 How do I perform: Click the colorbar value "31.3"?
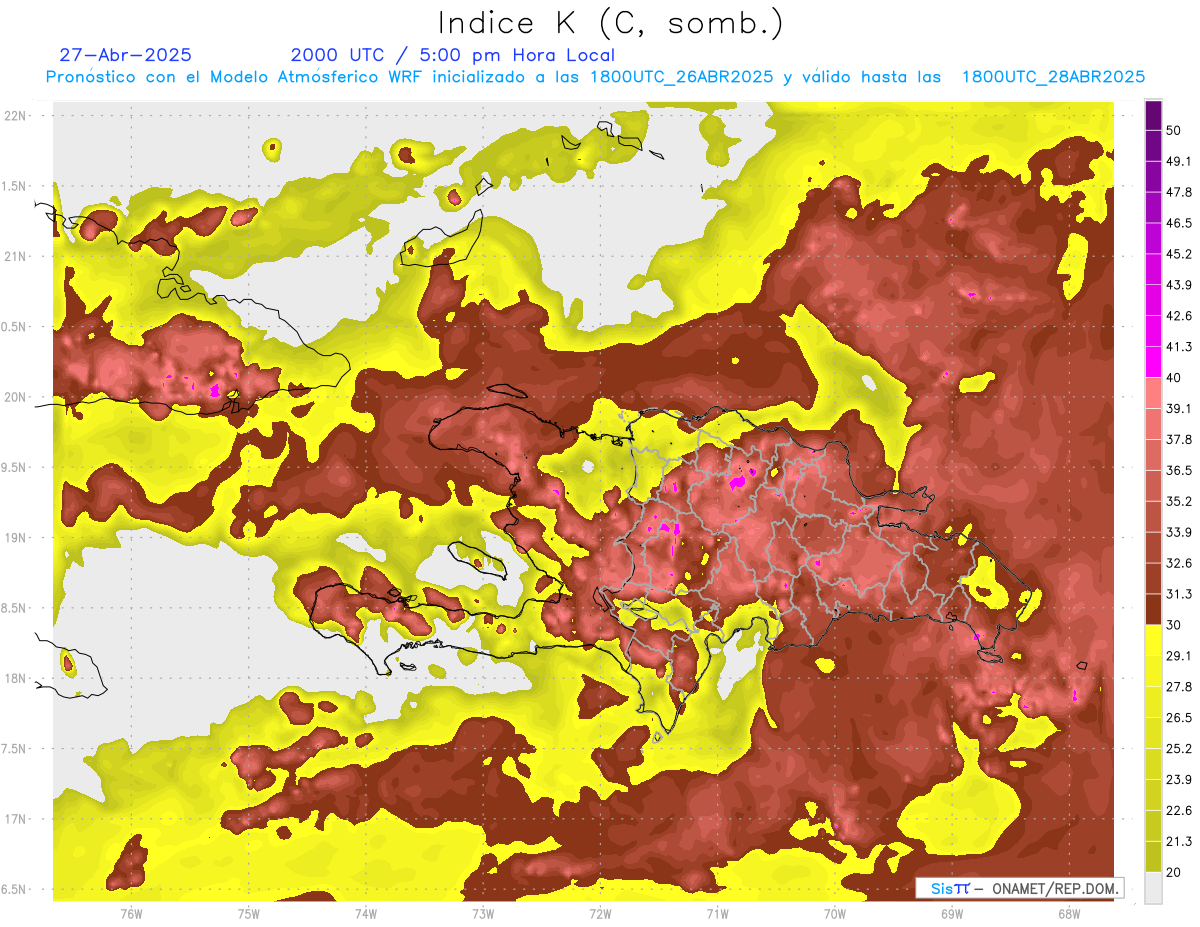point(1178,594)
